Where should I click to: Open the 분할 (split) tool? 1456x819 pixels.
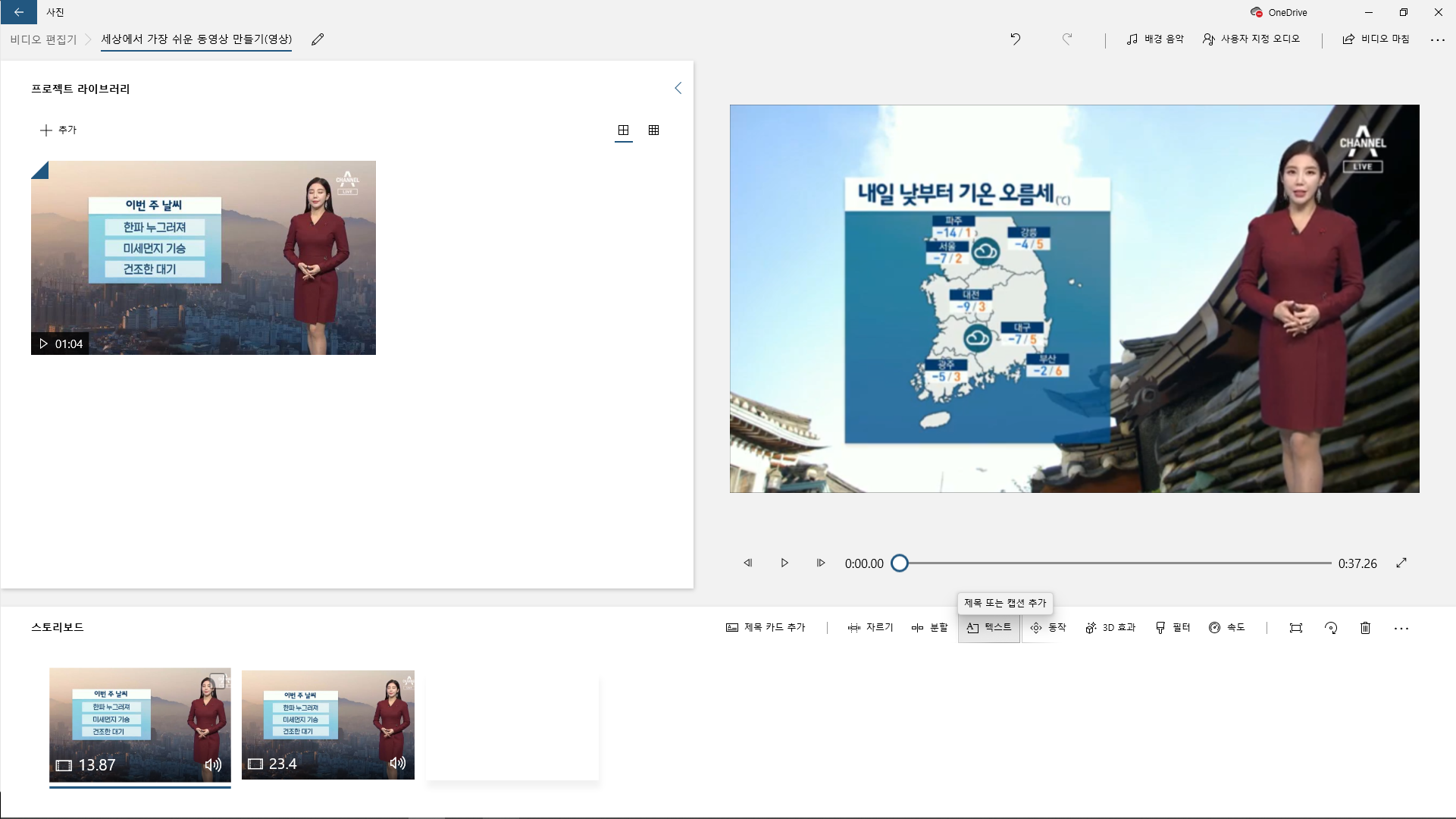coord(929,628)
